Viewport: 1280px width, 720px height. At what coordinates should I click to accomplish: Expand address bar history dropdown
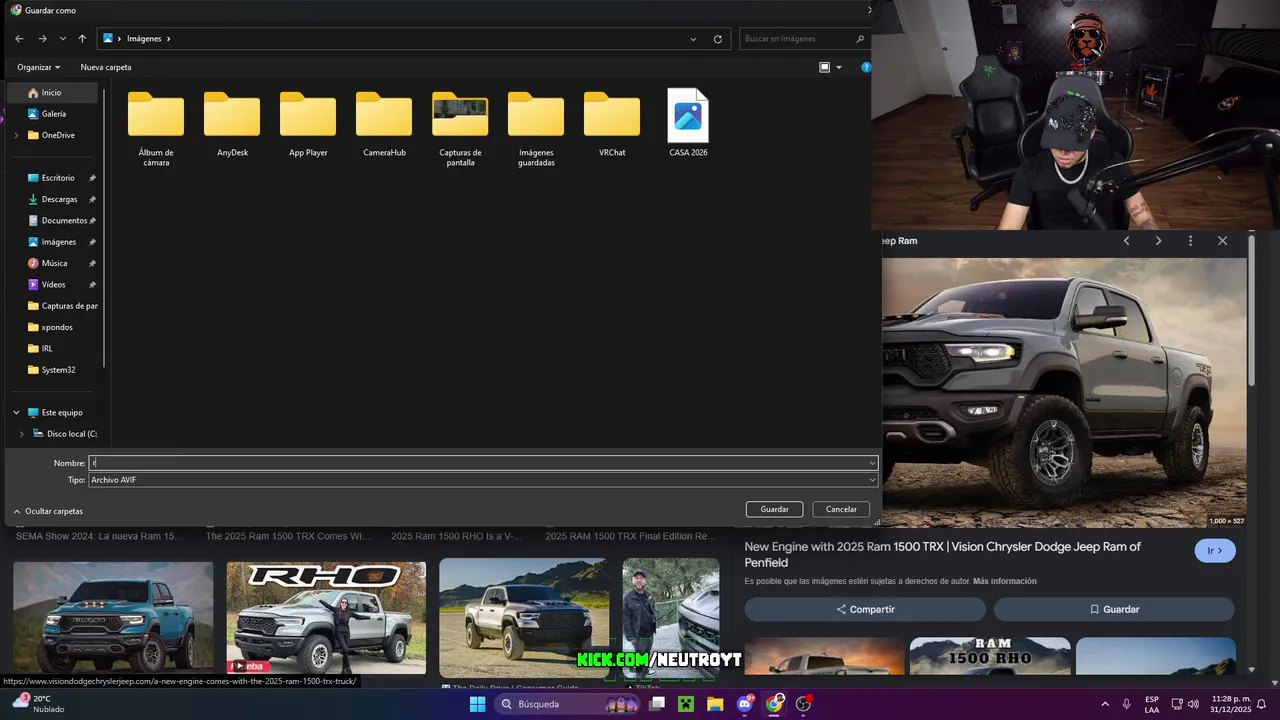(693, 39)
